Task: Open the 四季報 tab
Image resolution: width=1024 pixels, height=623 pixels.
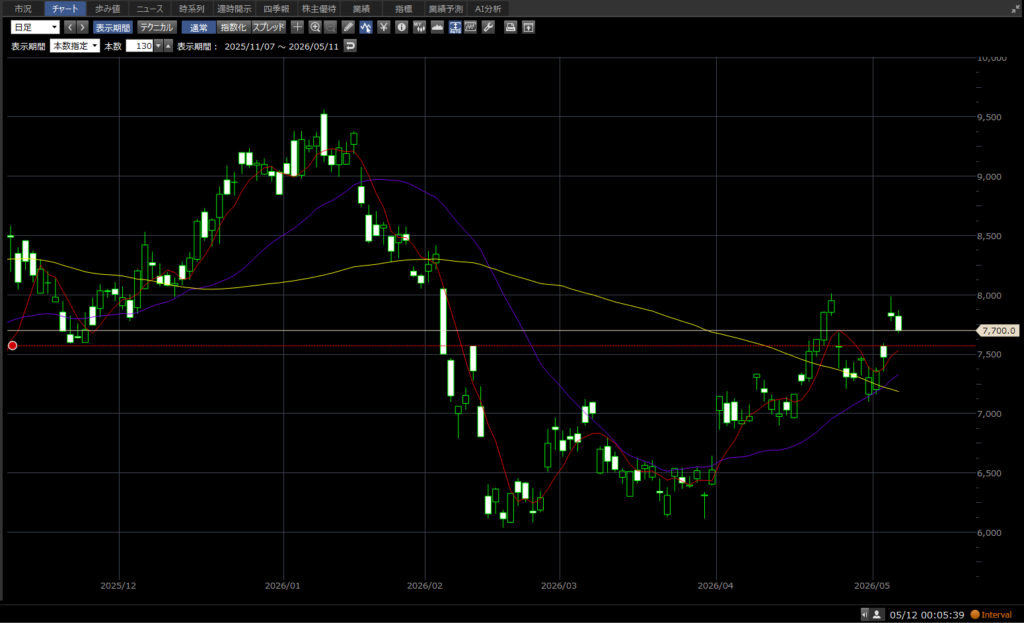Action: point(276,8)
